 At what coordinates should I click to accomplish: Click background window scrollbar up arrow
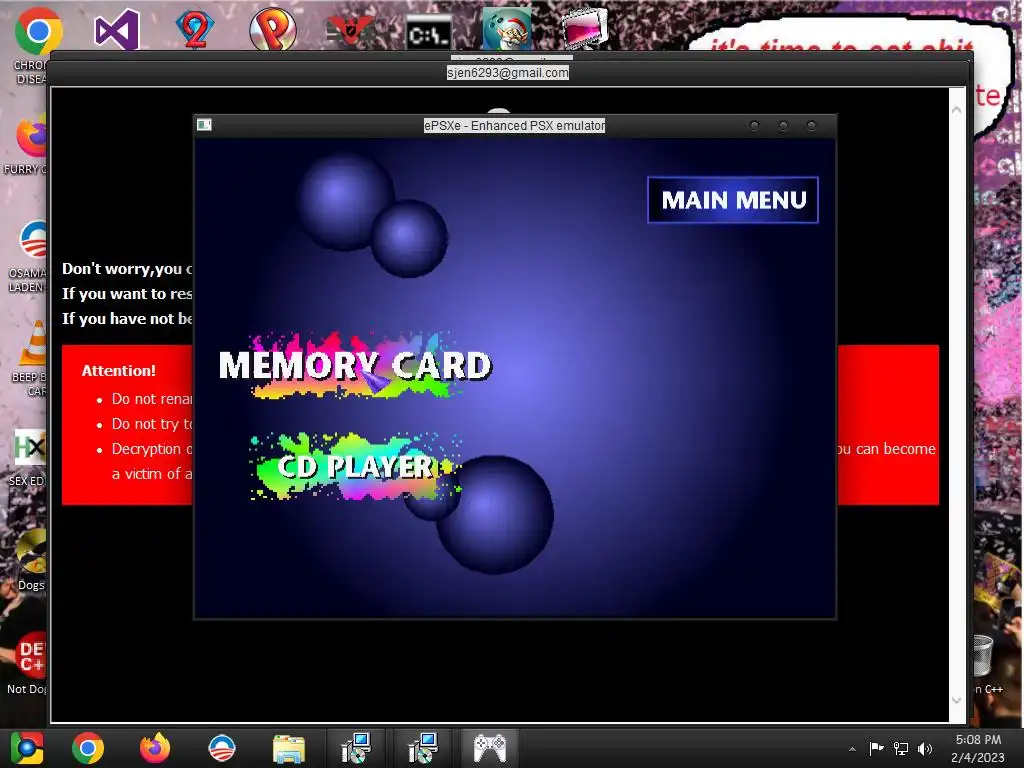coord(956,110)
